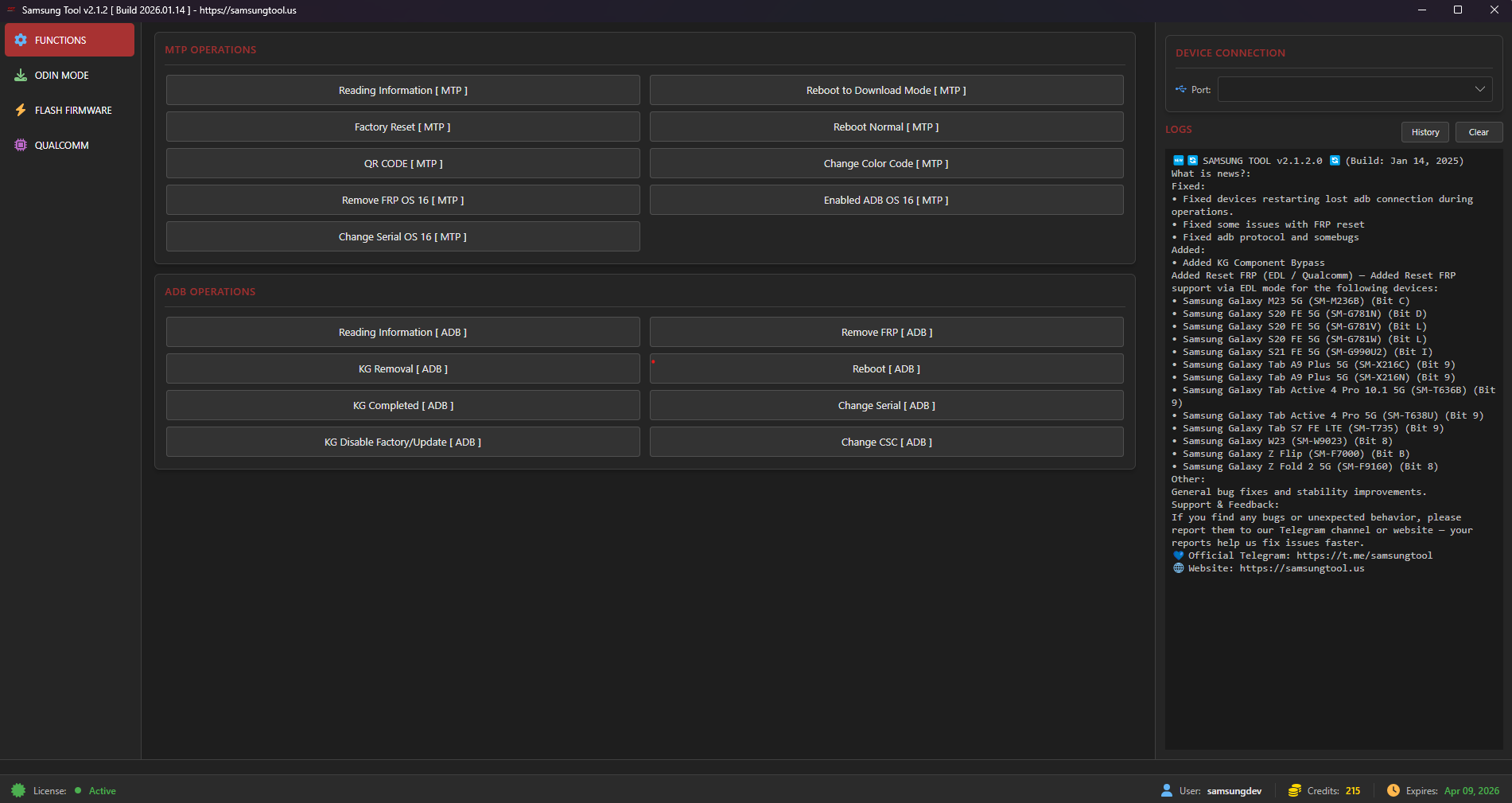Open the FLASH FIRMWARE section
Screen dimensions: 1512x803
73,110
